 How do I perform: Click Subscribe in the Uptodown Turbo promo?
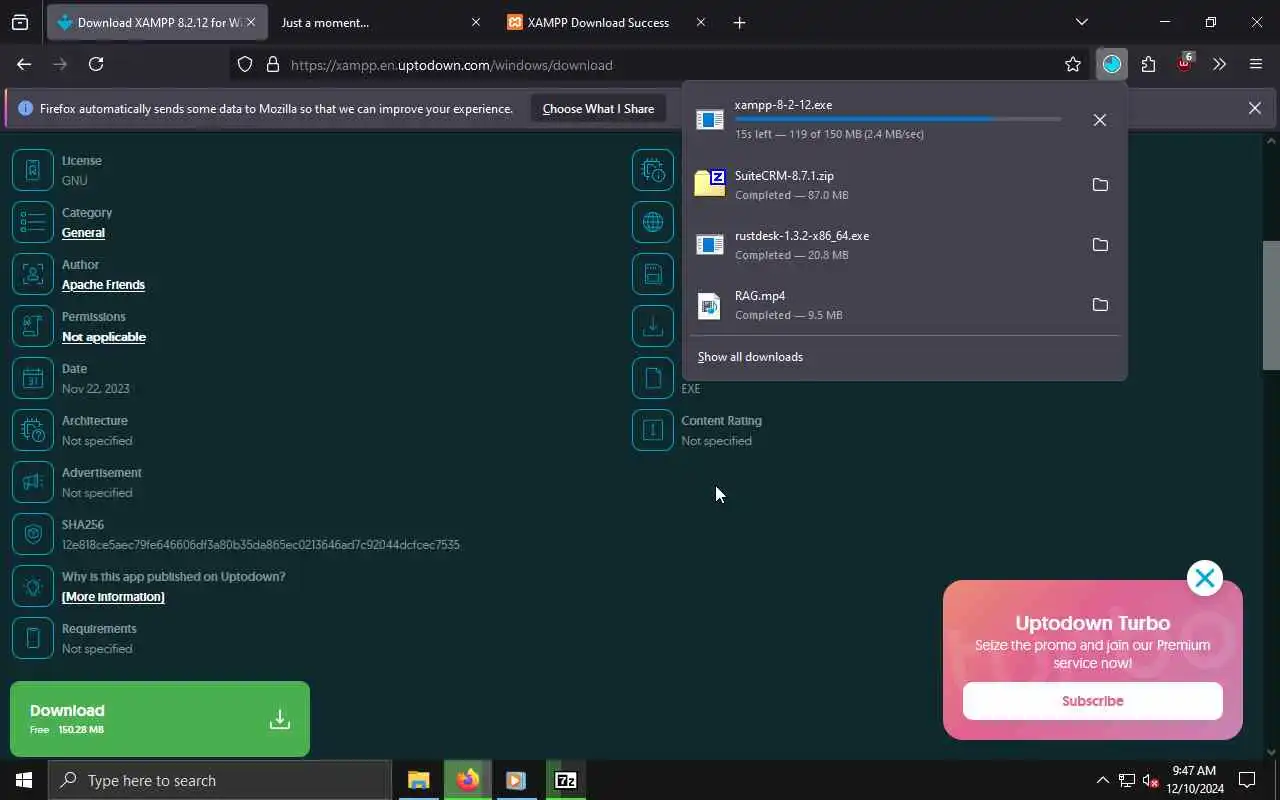[1093, 701]
